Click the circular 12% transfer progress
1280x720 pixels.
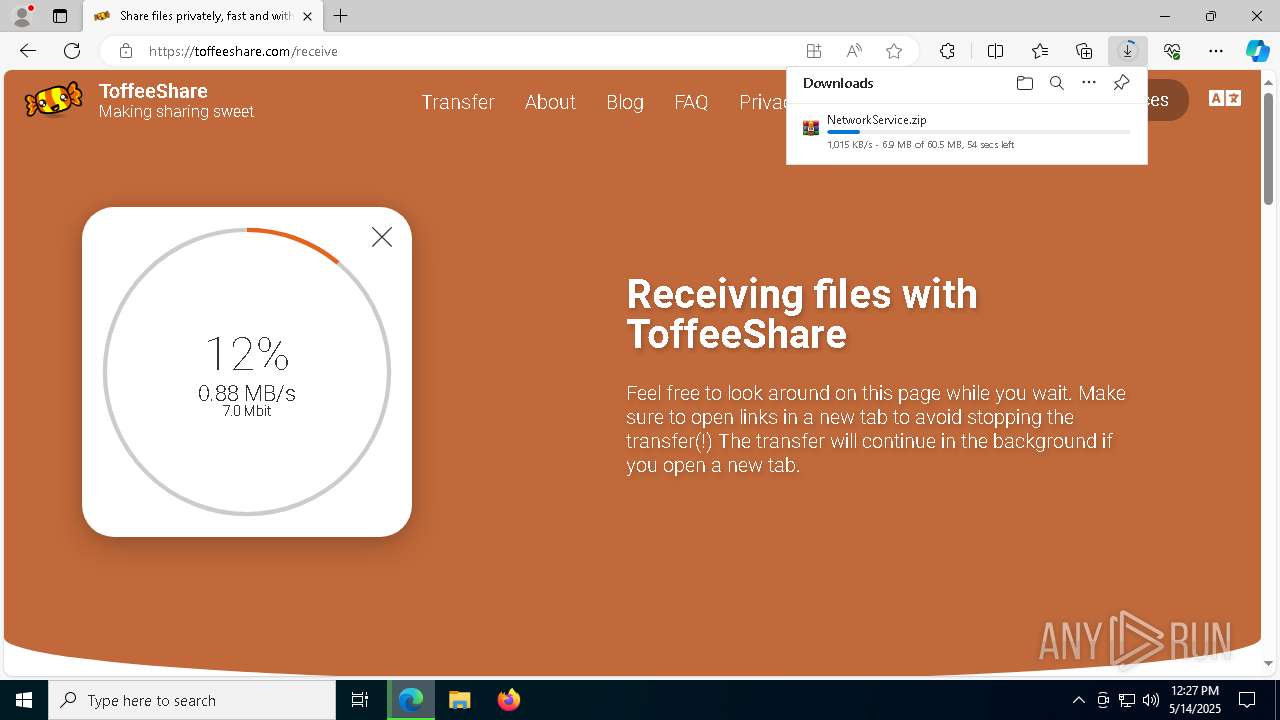point(247,372)
